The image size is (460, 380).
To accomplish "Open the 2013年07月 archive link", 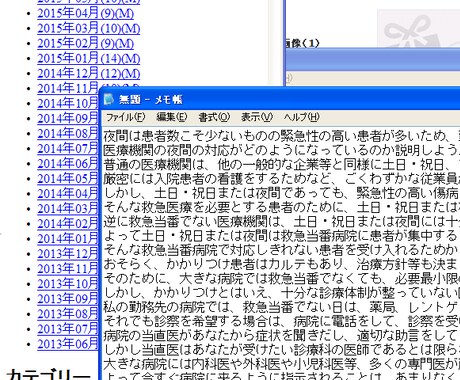I will point(68,329).
